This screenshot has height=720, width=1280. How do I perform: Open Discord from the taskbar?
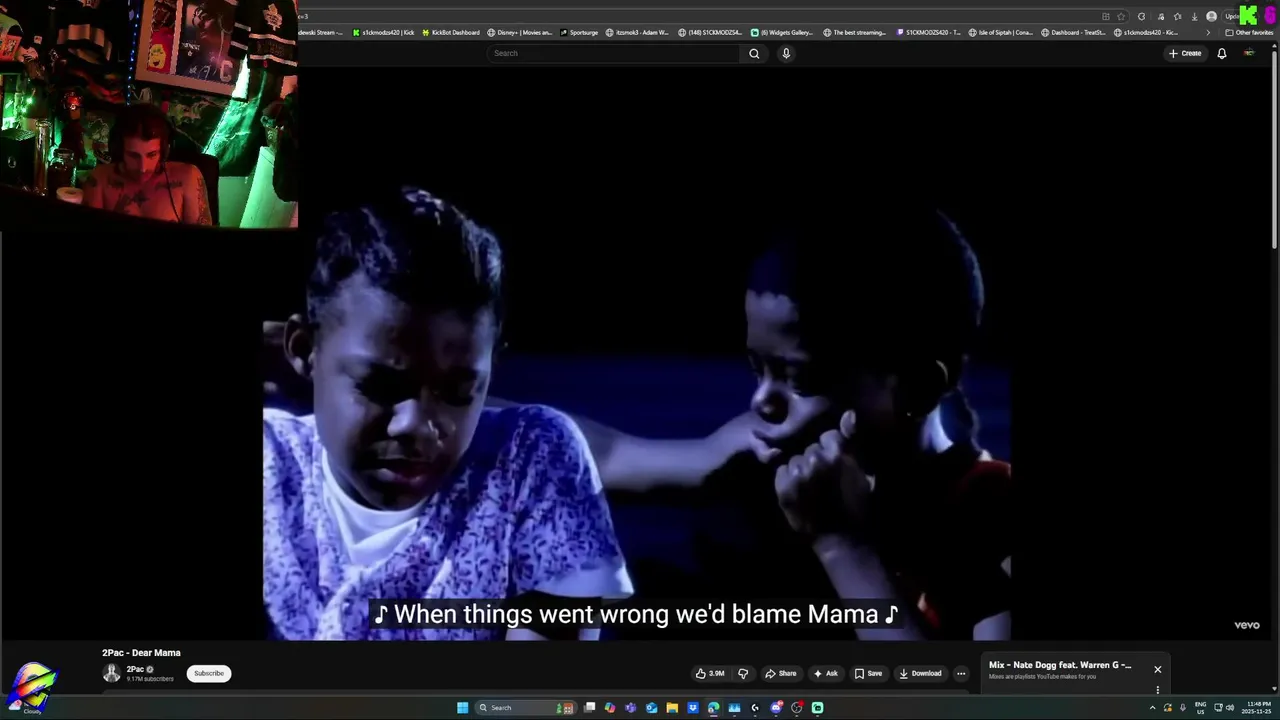pos(776,707)
